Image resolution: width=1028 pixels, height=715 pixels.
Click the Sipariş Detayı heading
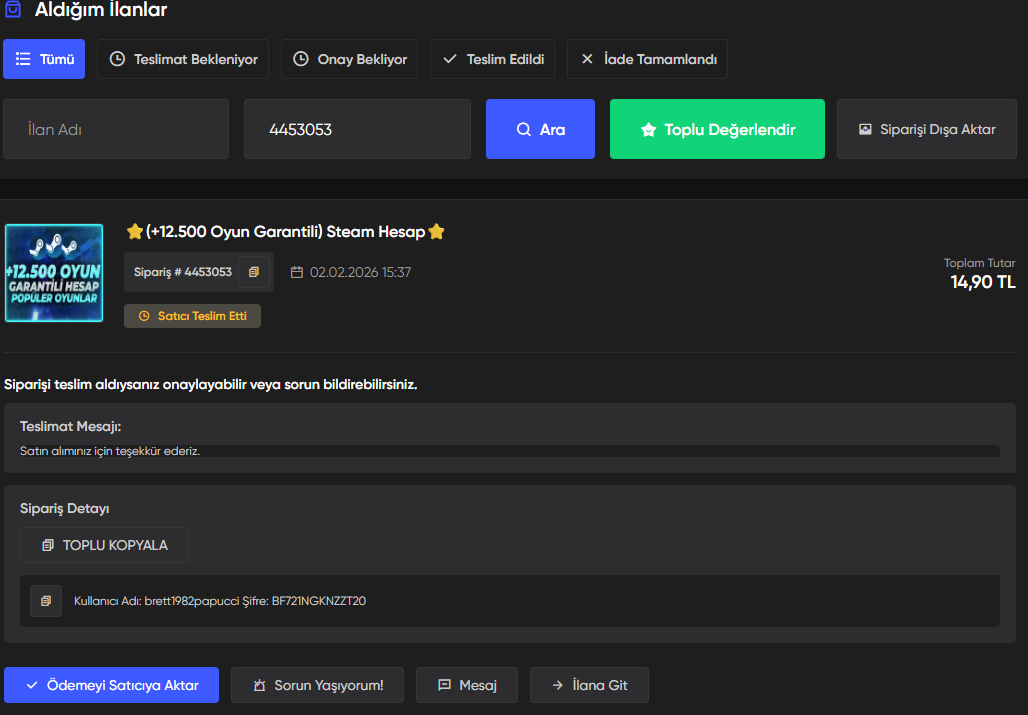(x=64, y=509)
